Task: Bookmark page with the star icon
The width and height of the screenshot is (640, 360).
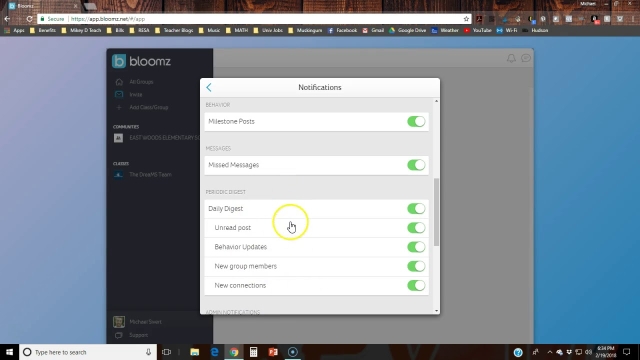Action: click(x=466, y=19)
